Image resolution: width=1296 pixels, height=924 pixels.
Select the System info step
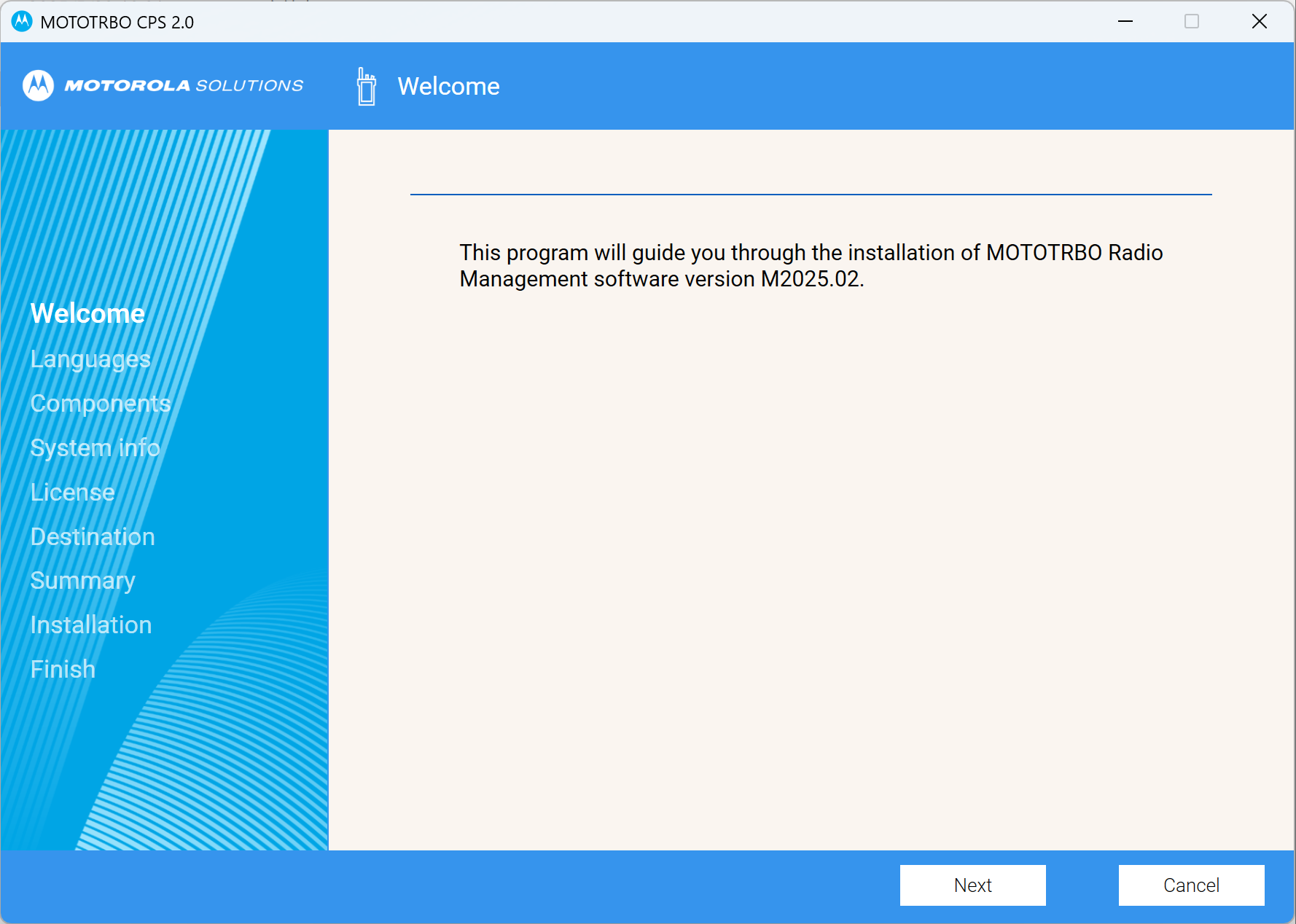tap(95, 448)
